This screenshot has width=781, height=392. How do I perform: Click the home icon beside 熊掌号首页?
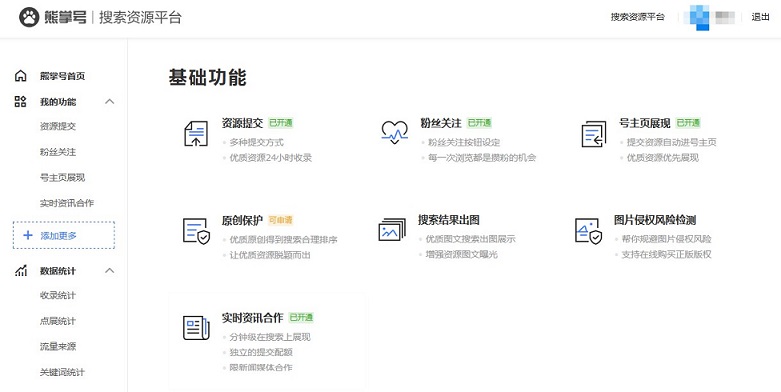pos(20,76)
